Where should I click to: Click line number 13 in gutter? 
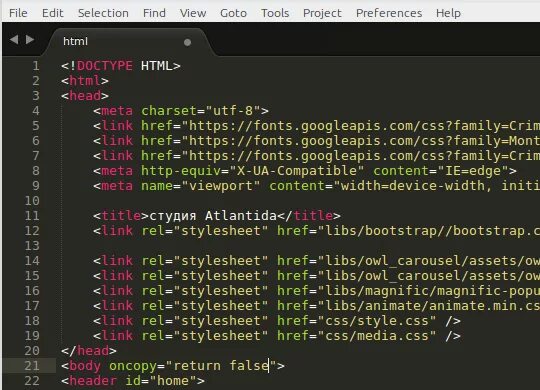[32, 246]
